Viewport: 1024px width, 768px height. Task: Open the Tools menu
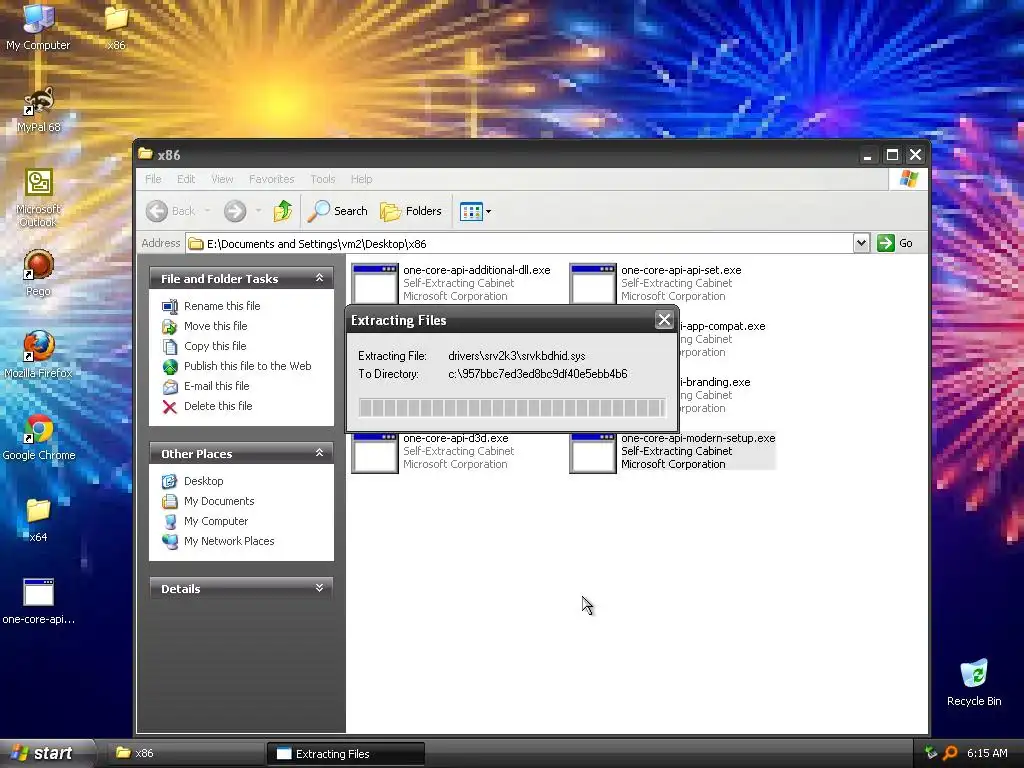pos(323,179)
